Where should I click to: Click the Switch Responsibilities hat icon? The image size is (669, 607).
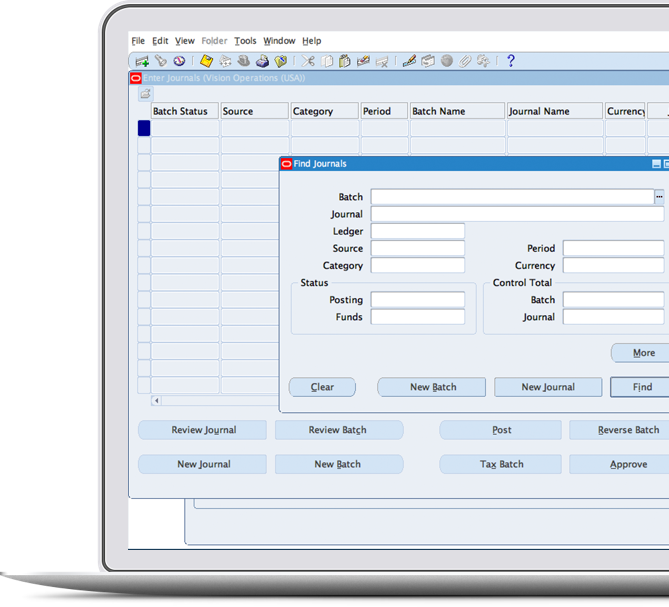pyautogui.click(x=244, y=61)
